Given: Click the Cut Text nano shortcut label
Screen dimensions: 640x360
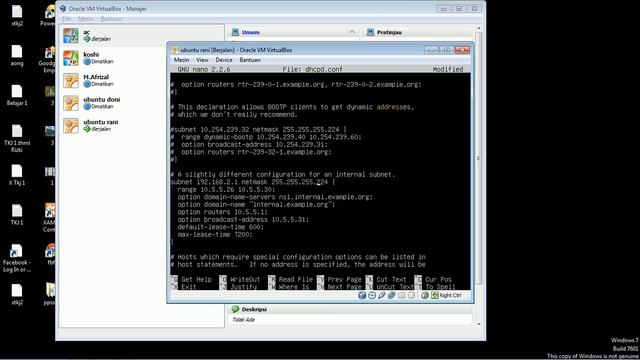Looking at the screenshot, I should click(391, 280).
